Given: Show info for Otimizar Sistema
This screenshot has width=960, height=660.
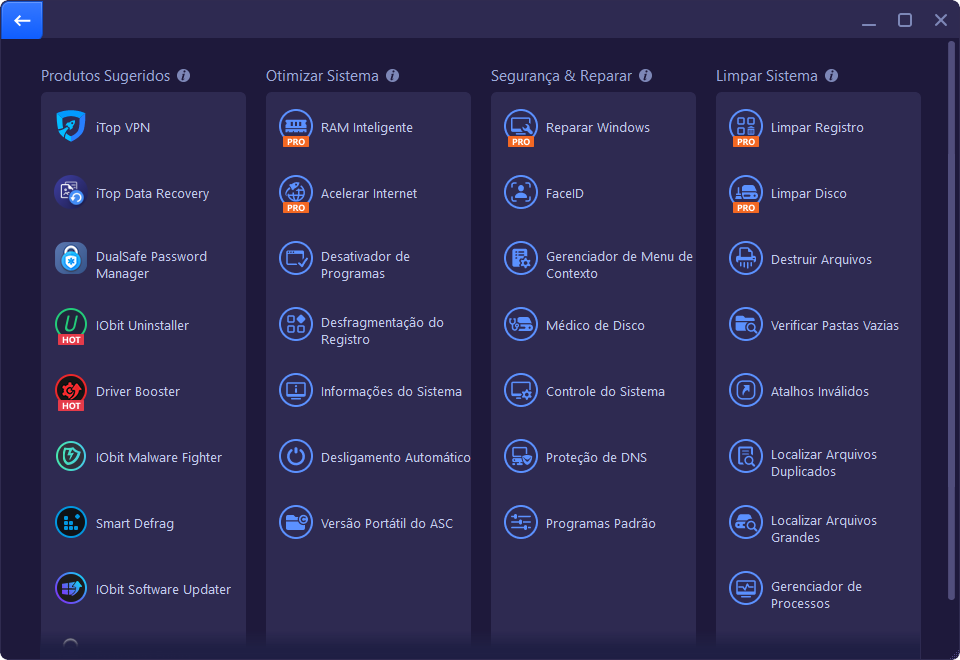Looking at the screenshot, I should coord(392,75).
